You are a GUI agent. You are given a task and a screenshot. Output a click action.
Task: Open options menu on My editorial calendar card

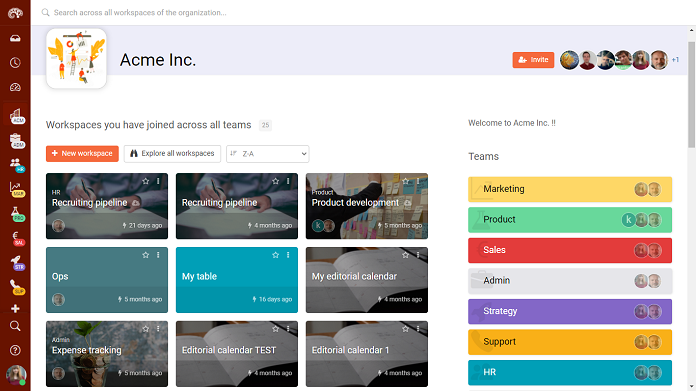click(x=418, y=255)
